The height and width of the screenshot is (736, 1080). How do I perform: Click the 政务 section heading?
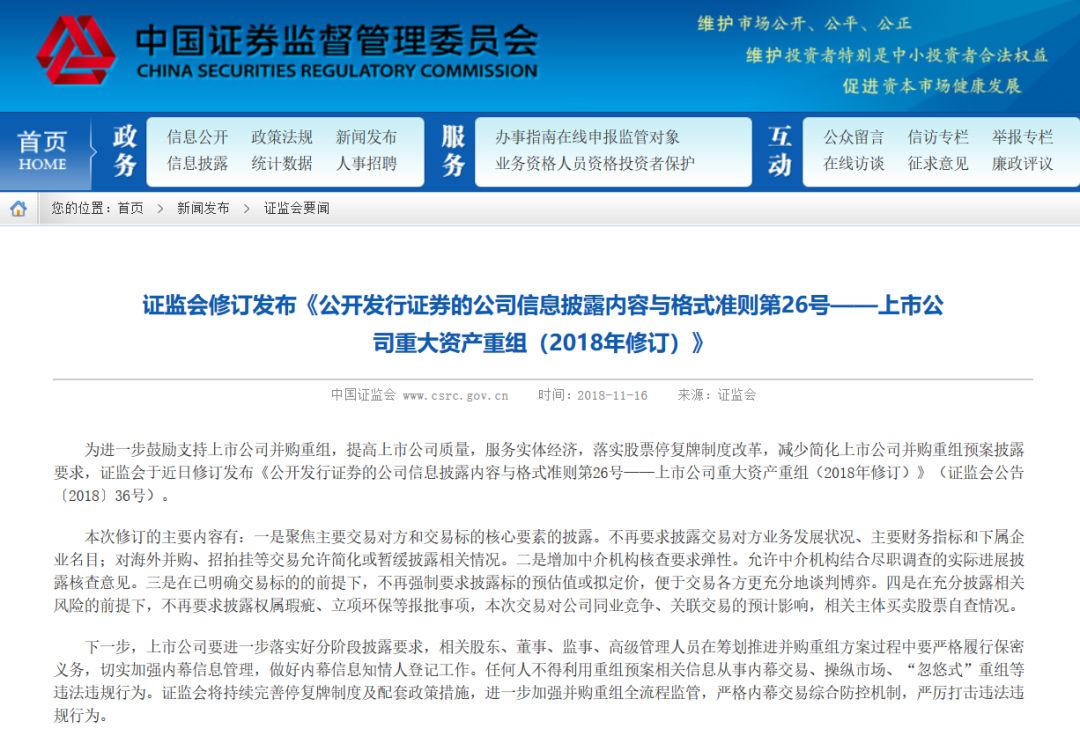pyautogui.click(x=125, y=150)
